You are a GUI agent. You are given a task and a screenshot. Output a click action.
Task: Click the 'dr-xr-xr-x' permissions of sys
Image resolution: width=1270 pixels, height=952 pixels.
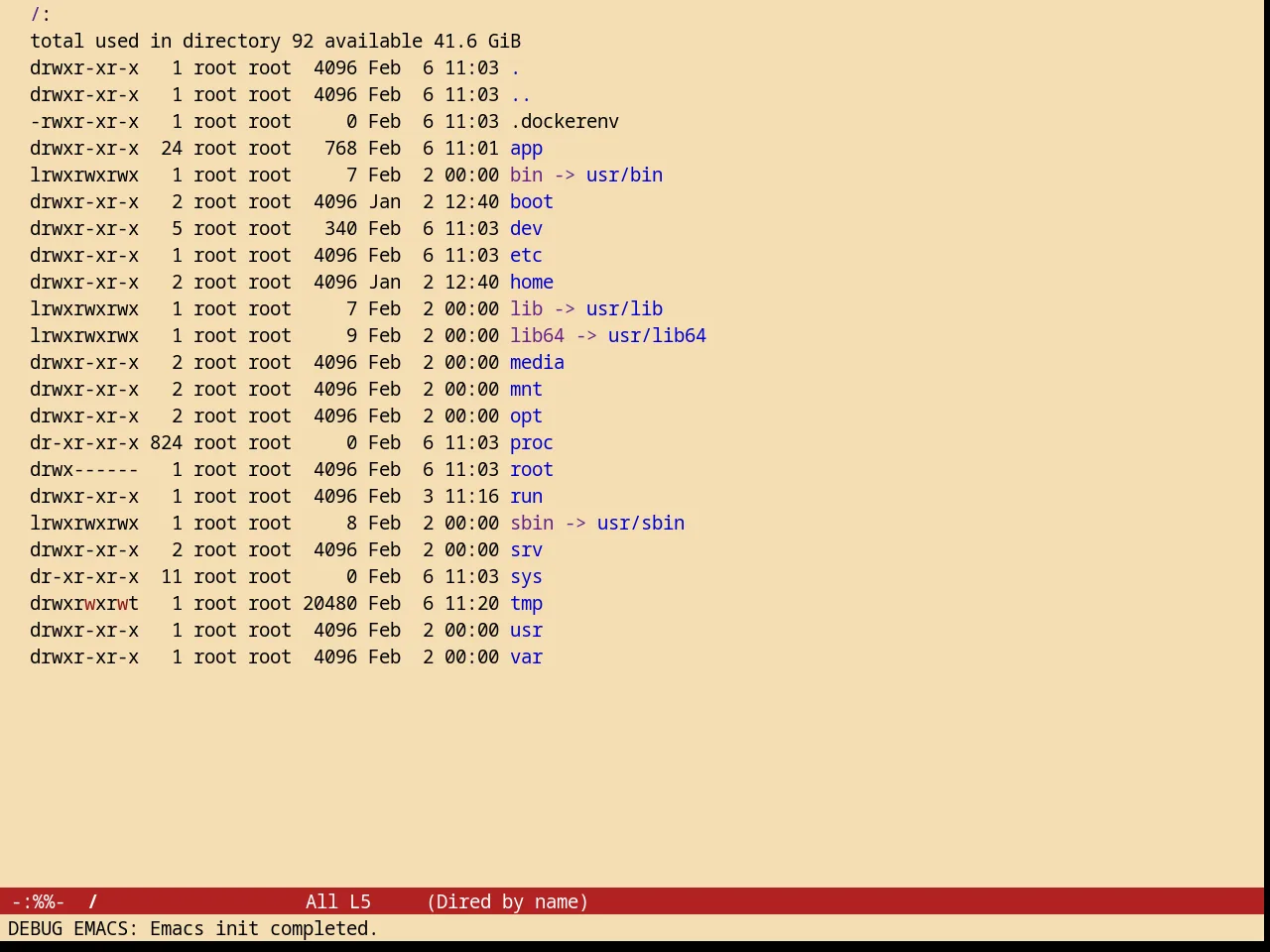click(x=84, y=577)
